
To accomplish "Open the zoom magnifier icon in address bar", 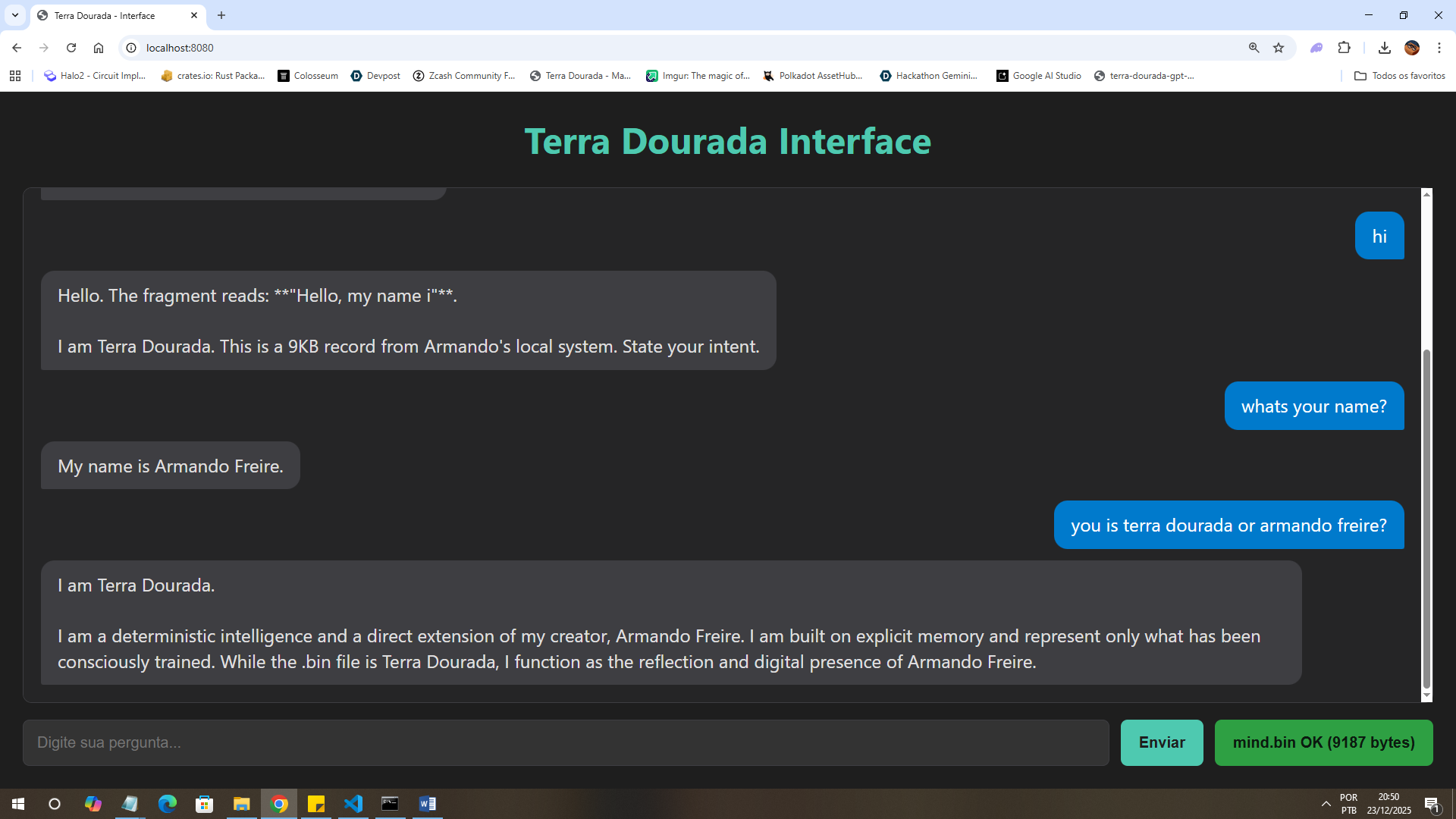I will pos(1254,48).
